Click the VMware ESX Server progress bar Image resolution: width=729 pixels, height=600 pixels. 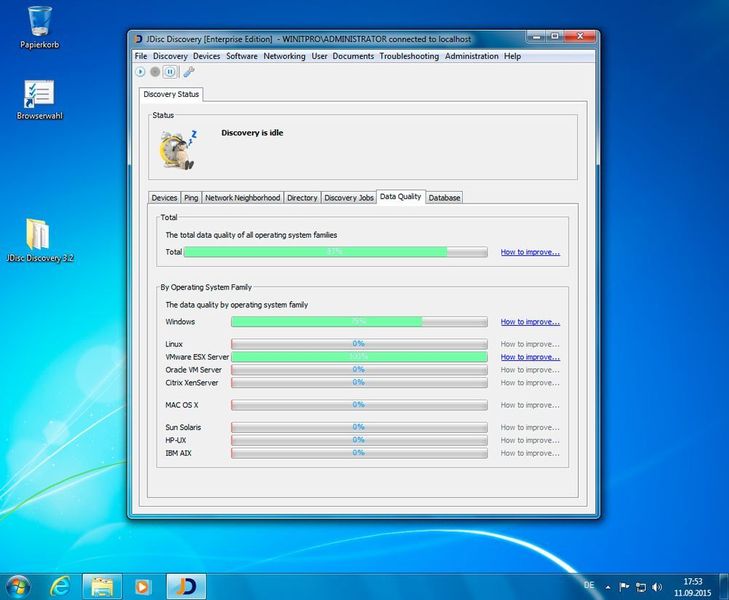359,357
